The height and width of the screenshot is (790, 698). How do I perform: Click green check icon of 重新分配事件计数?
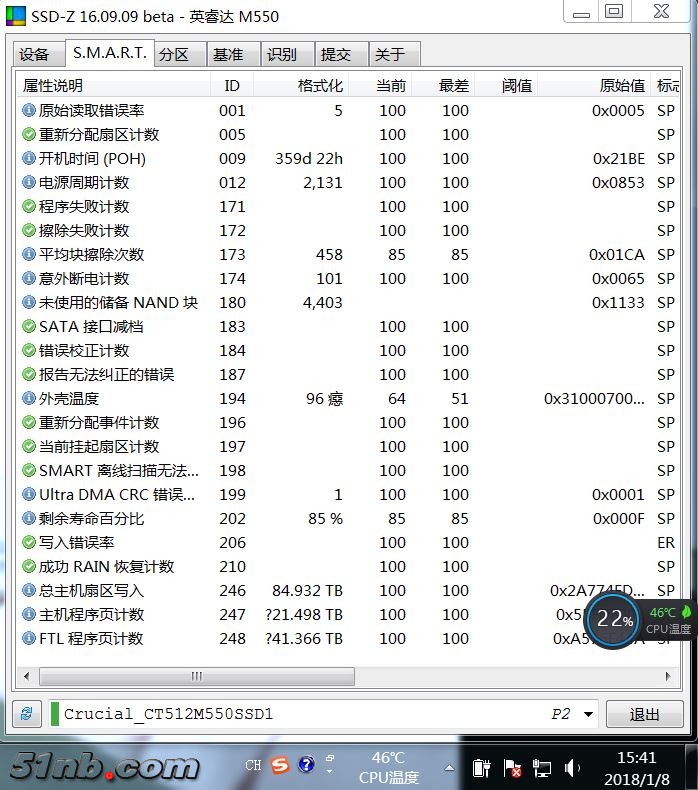[29, 422]
